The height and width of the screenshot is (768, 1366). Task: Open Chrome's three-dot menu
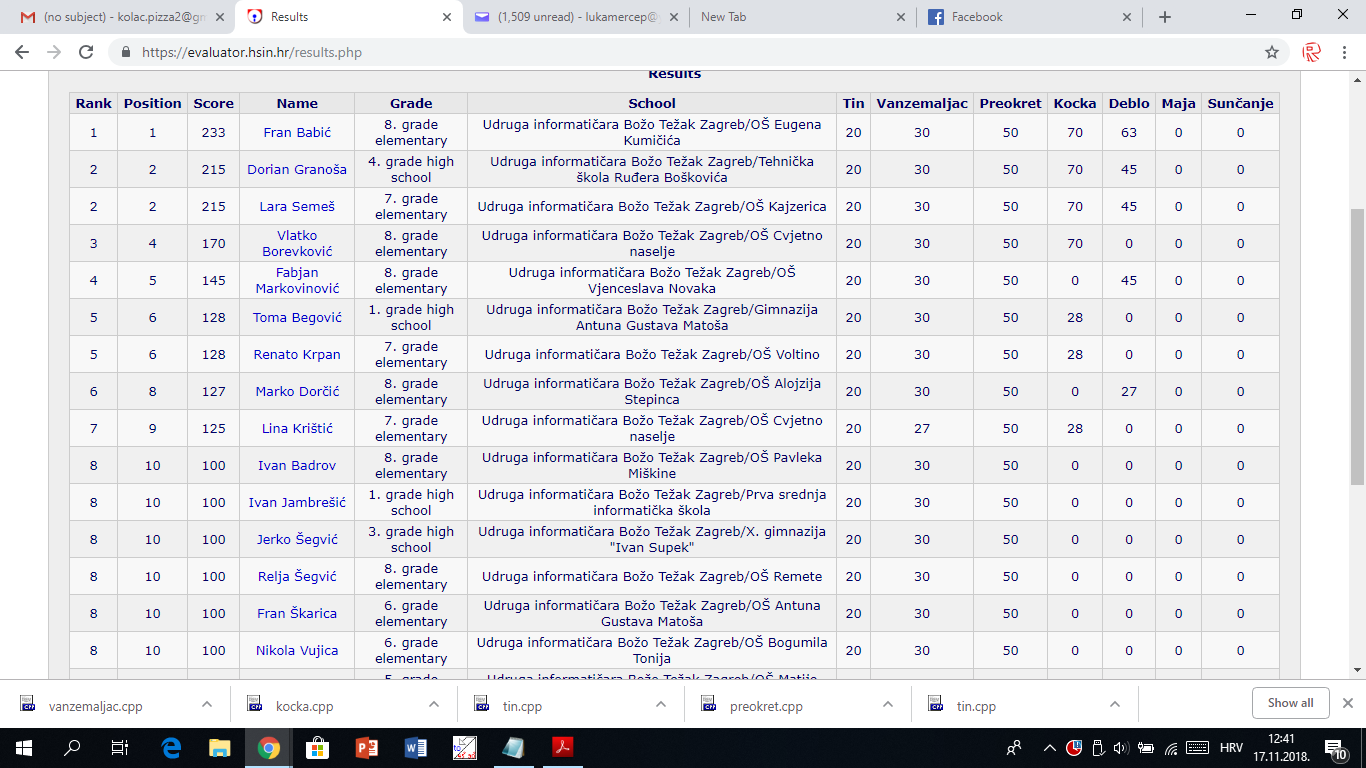tap(1346, 52)
